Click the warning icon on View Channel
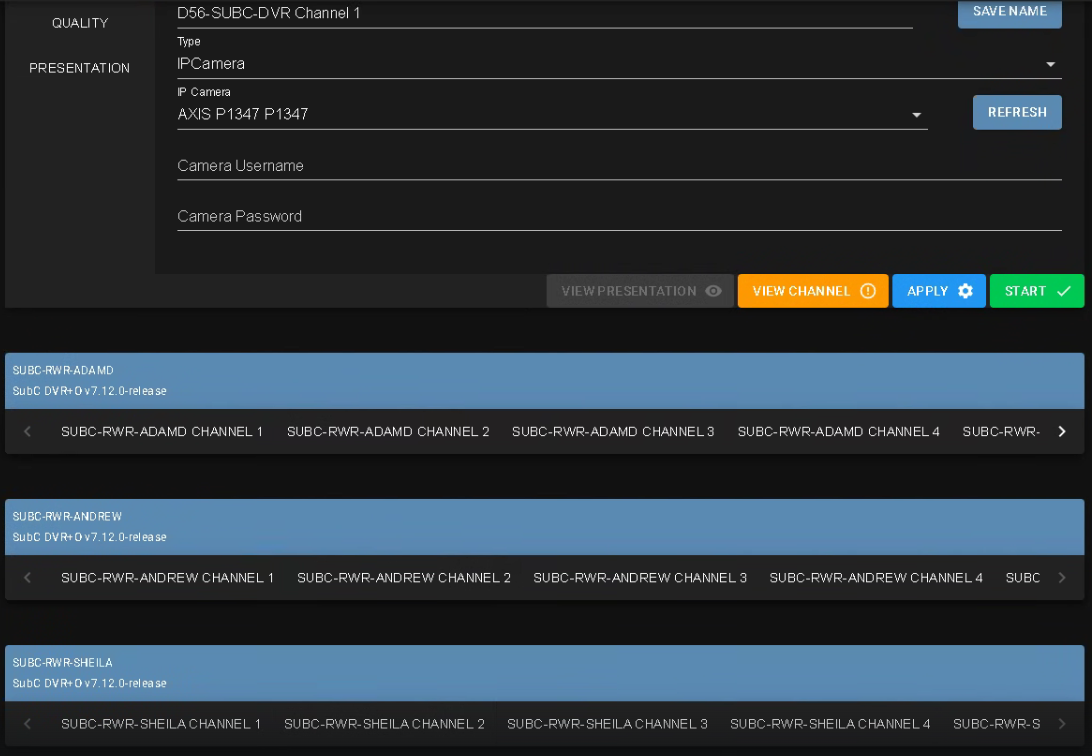Viewport: 1092px width, 756px height. tap(868, 291)
